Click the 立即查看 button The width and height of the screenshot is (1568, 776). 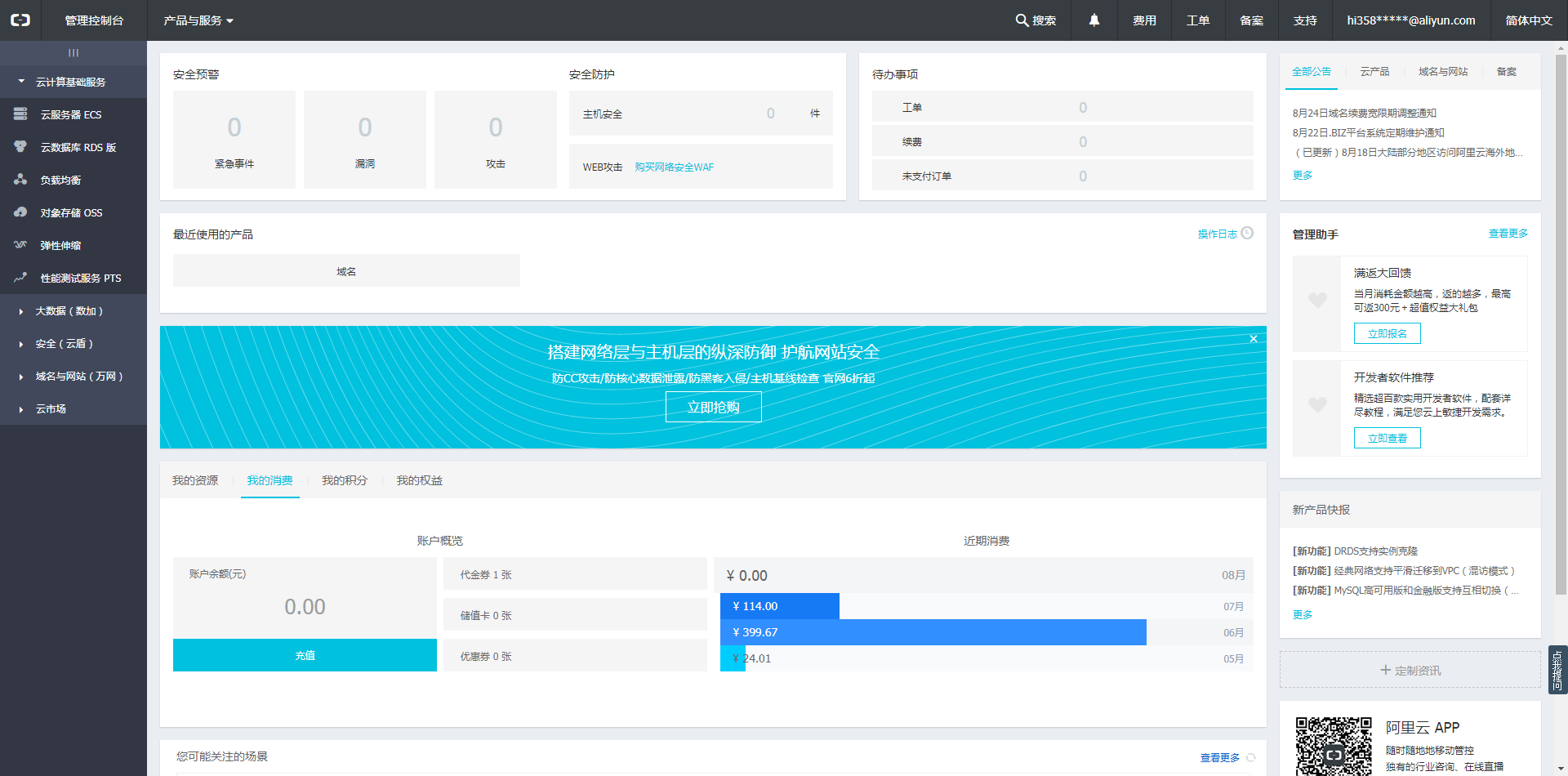[x=1388, y=438]
